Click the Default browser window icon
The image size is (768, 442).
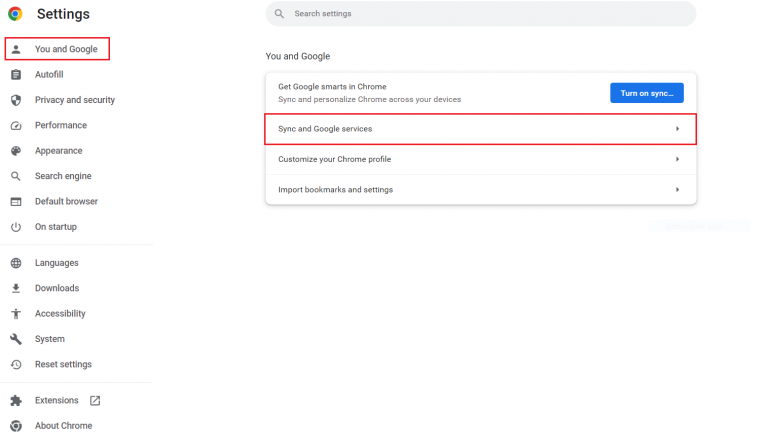[x=16, y=201]
